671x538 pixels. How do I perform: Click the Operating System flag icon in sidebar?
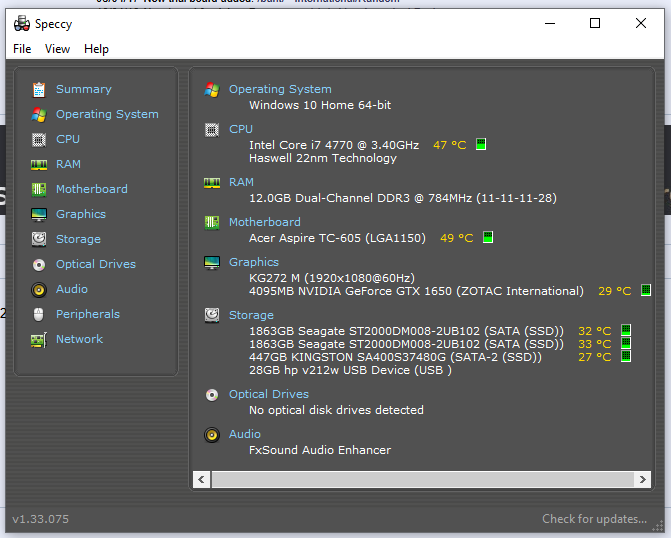[x=39, y=115]
